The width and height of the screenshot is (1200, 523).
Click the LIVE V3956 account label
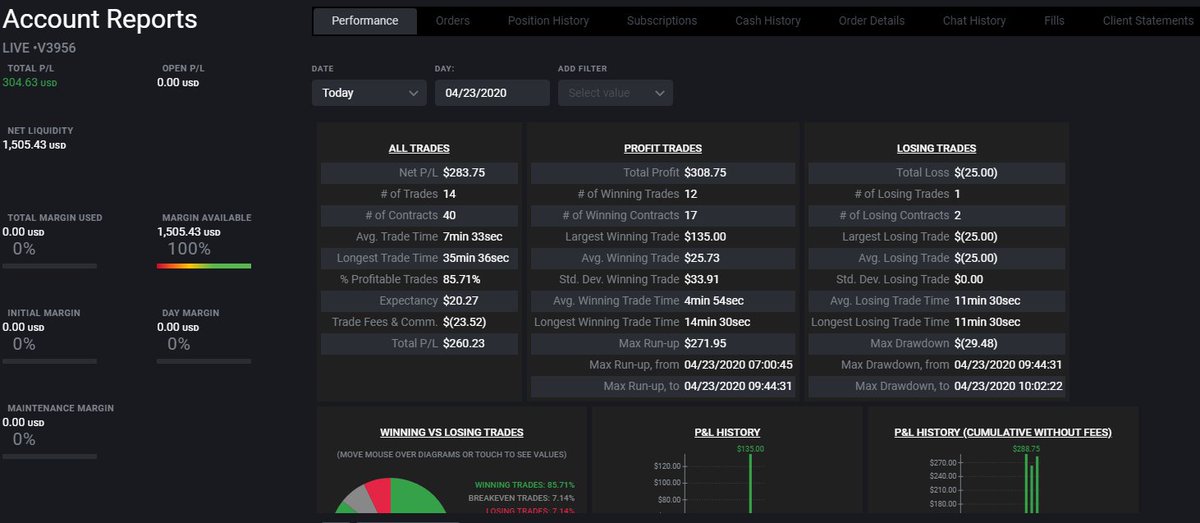tap(40, 47)
